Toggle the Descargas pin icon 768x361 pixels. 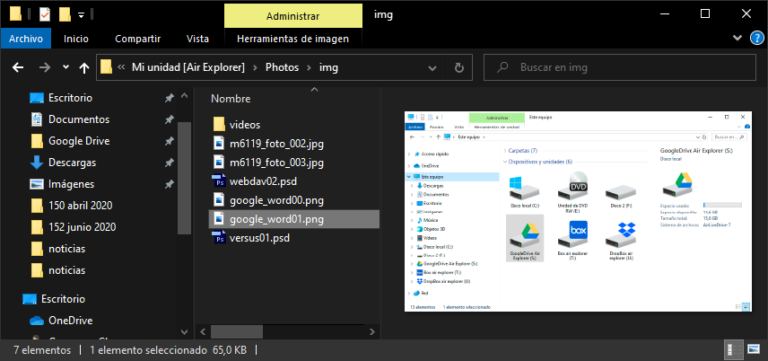tap(169, 163)
